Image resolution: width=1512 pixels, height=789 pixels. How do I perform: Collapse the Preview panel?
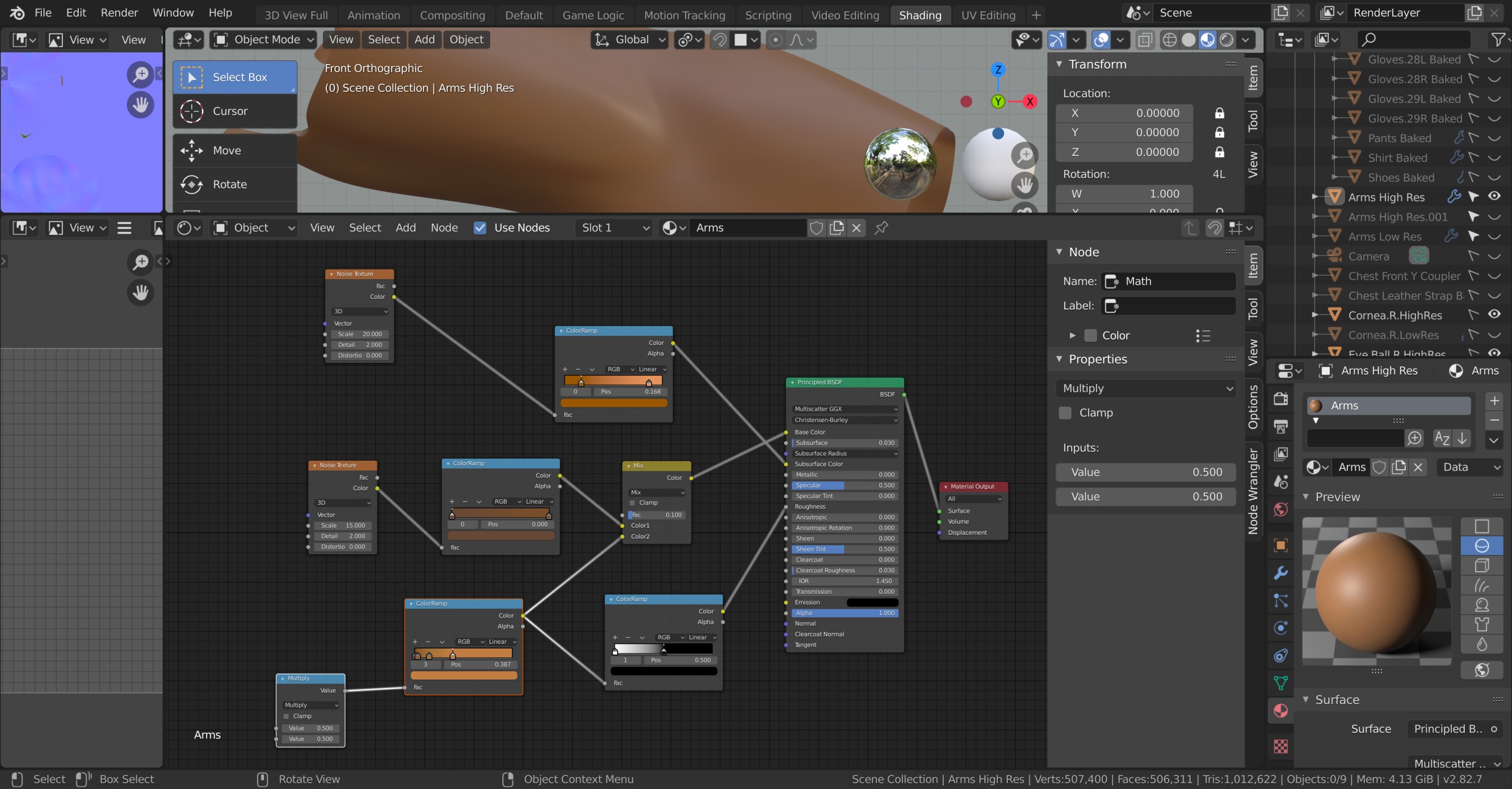click(1306, 497)
